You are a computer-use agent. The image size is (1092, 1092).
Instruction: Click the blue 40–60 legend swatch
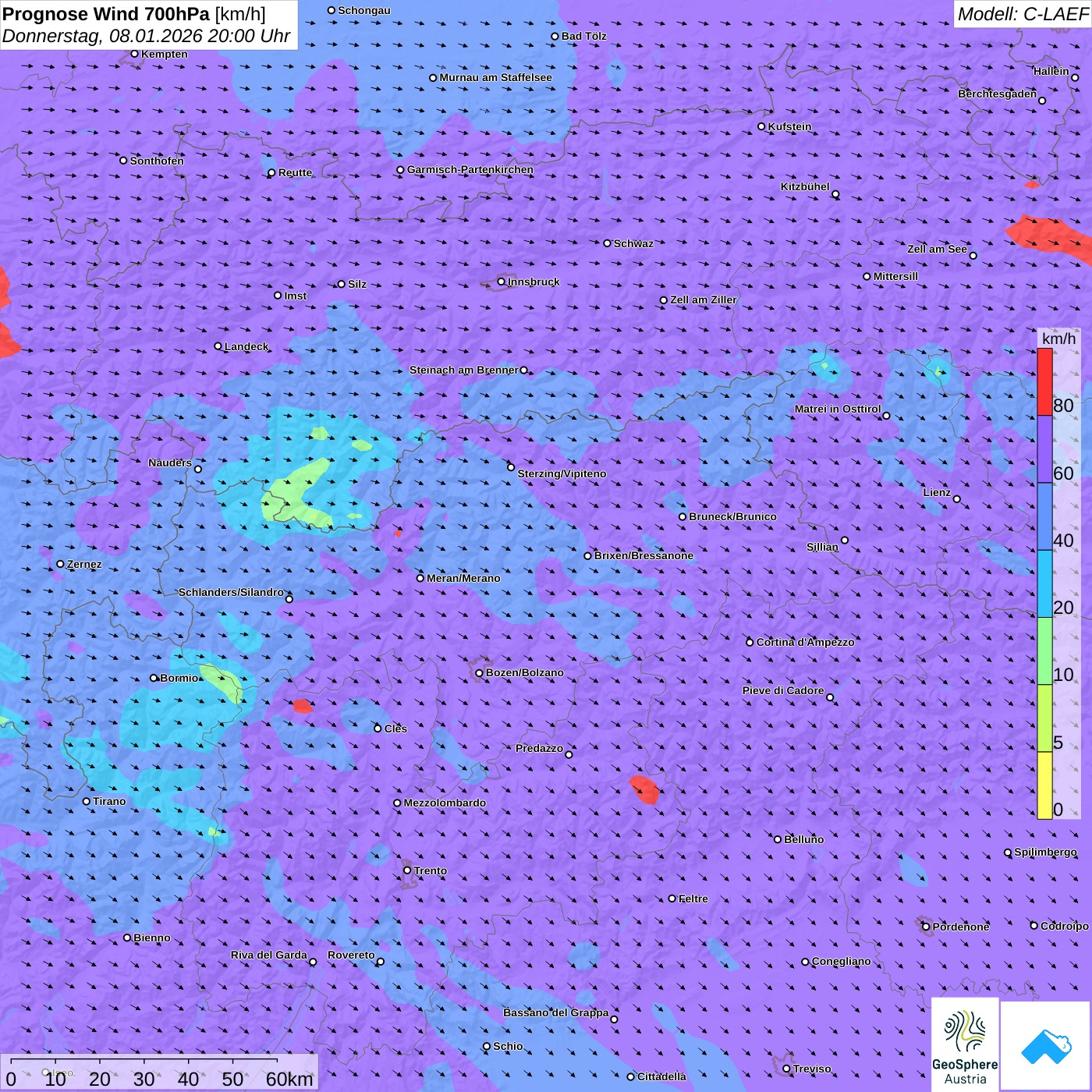point(1044,516)
